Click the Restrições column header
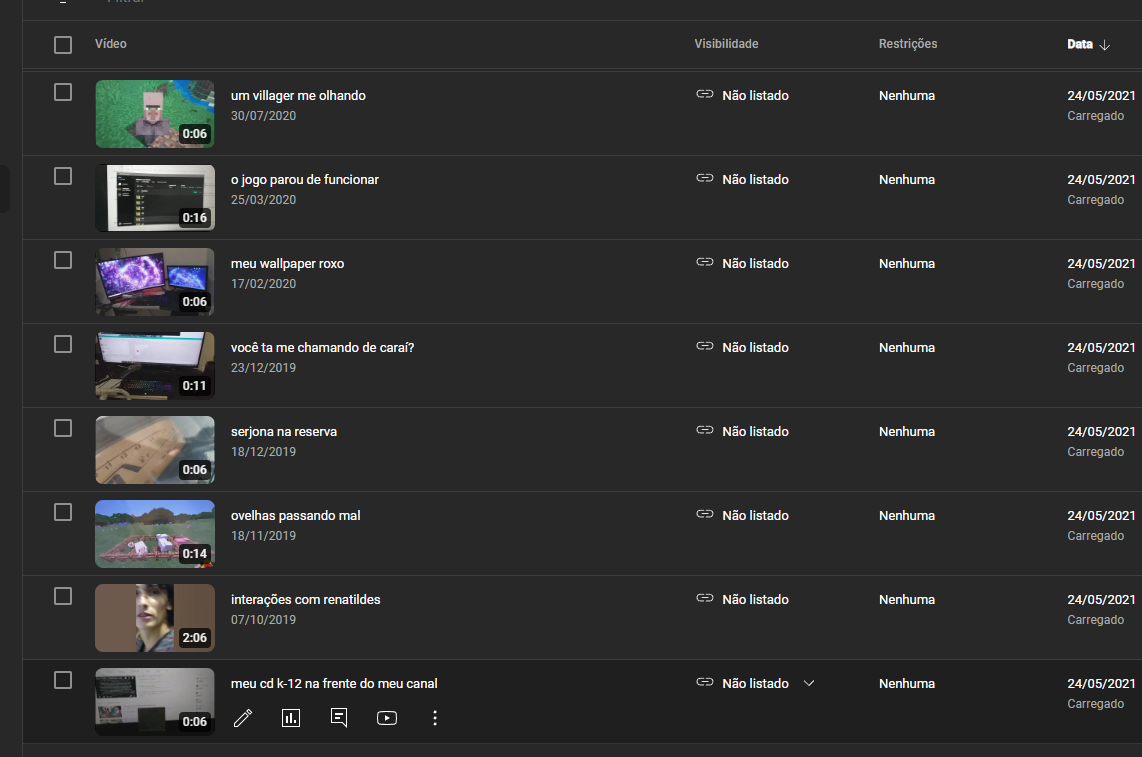This screenshot has height=757, width=1142. coord(907,44)
